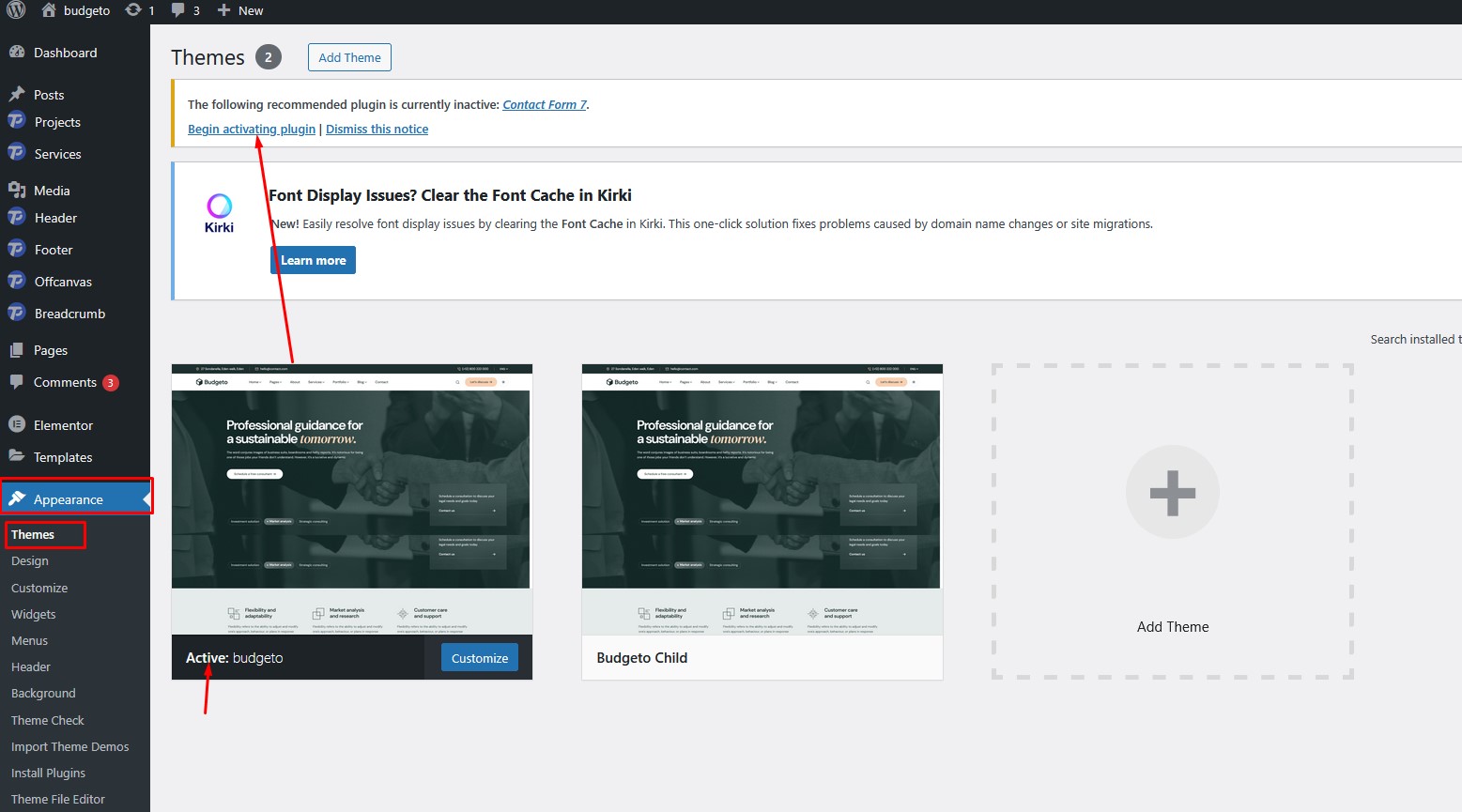Screen dimensions: 1462x812
Task: Select the Budgeto Child theme thumbnail
Action: point(762,499)
